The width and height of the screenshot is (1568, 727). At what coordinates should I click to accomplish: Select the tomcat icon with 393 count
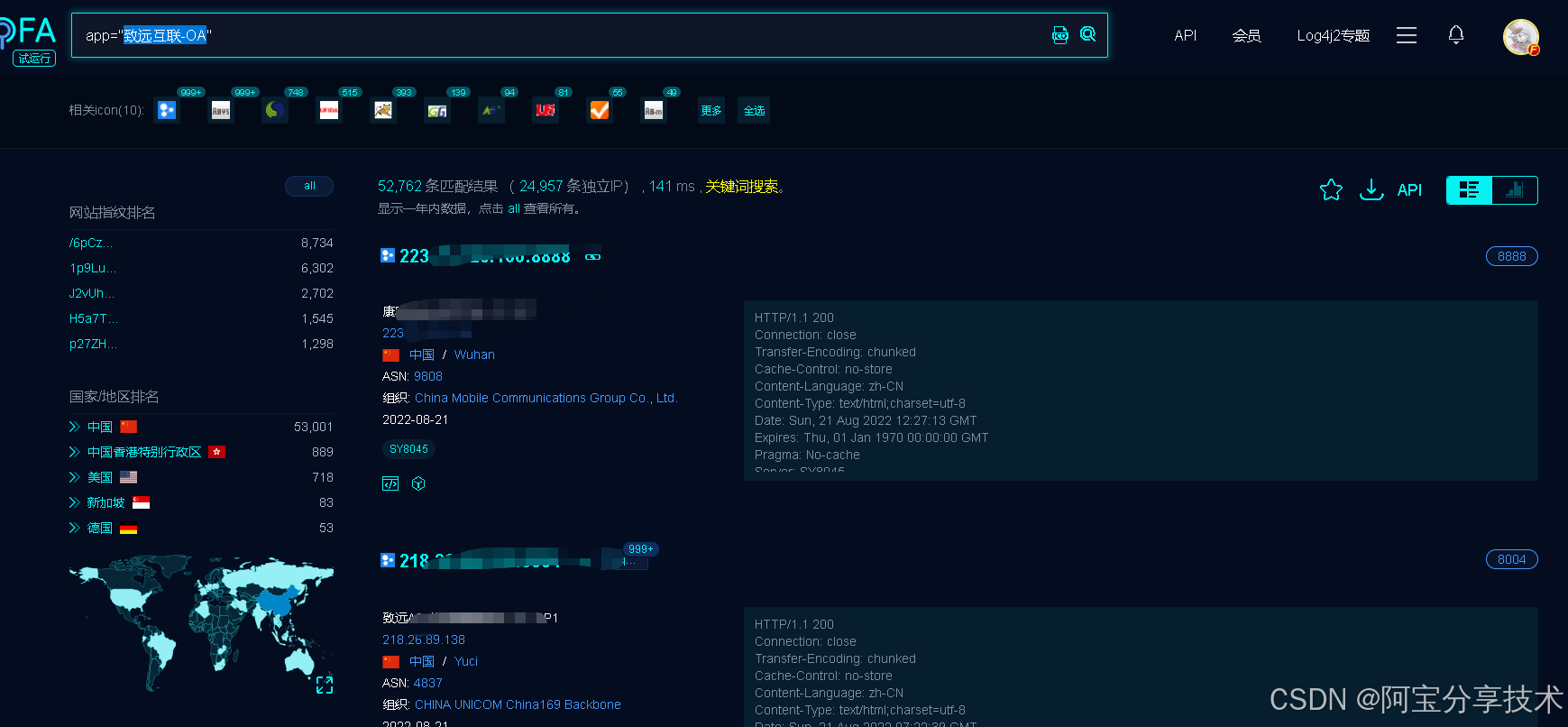tap(383, 110)
